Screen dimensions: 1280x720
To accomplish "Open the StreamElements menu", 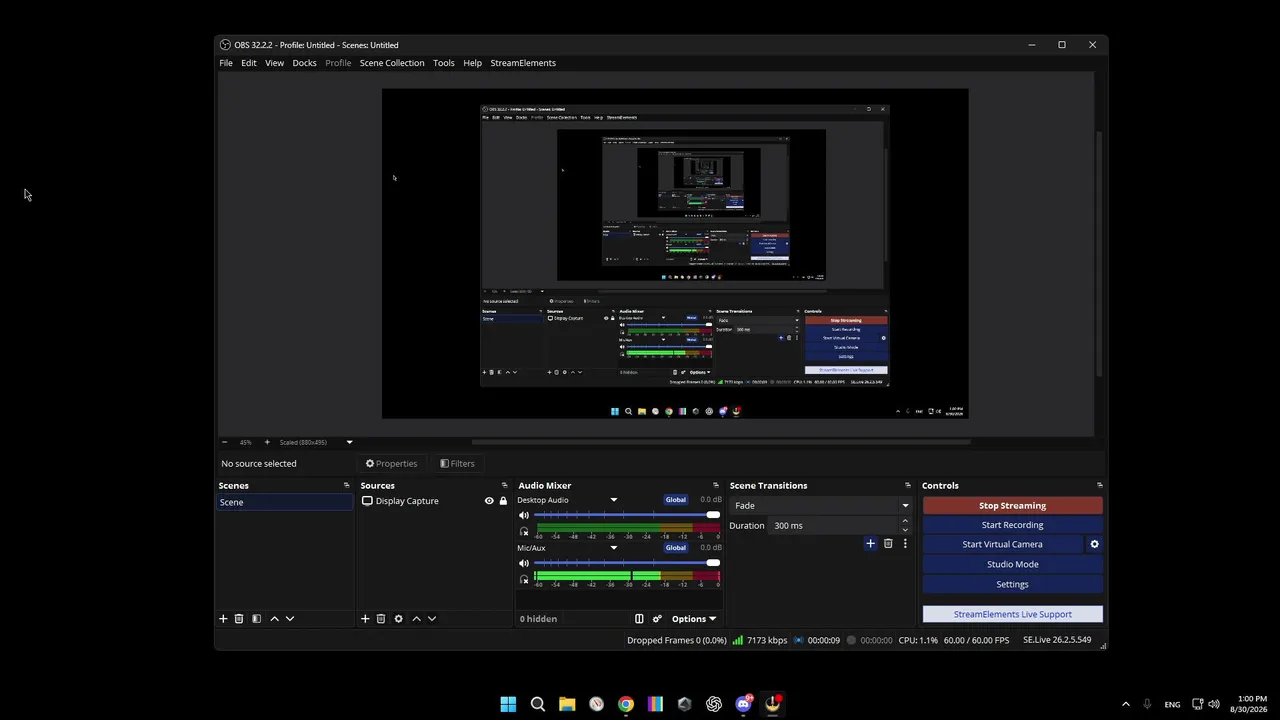I will [523, 63].
